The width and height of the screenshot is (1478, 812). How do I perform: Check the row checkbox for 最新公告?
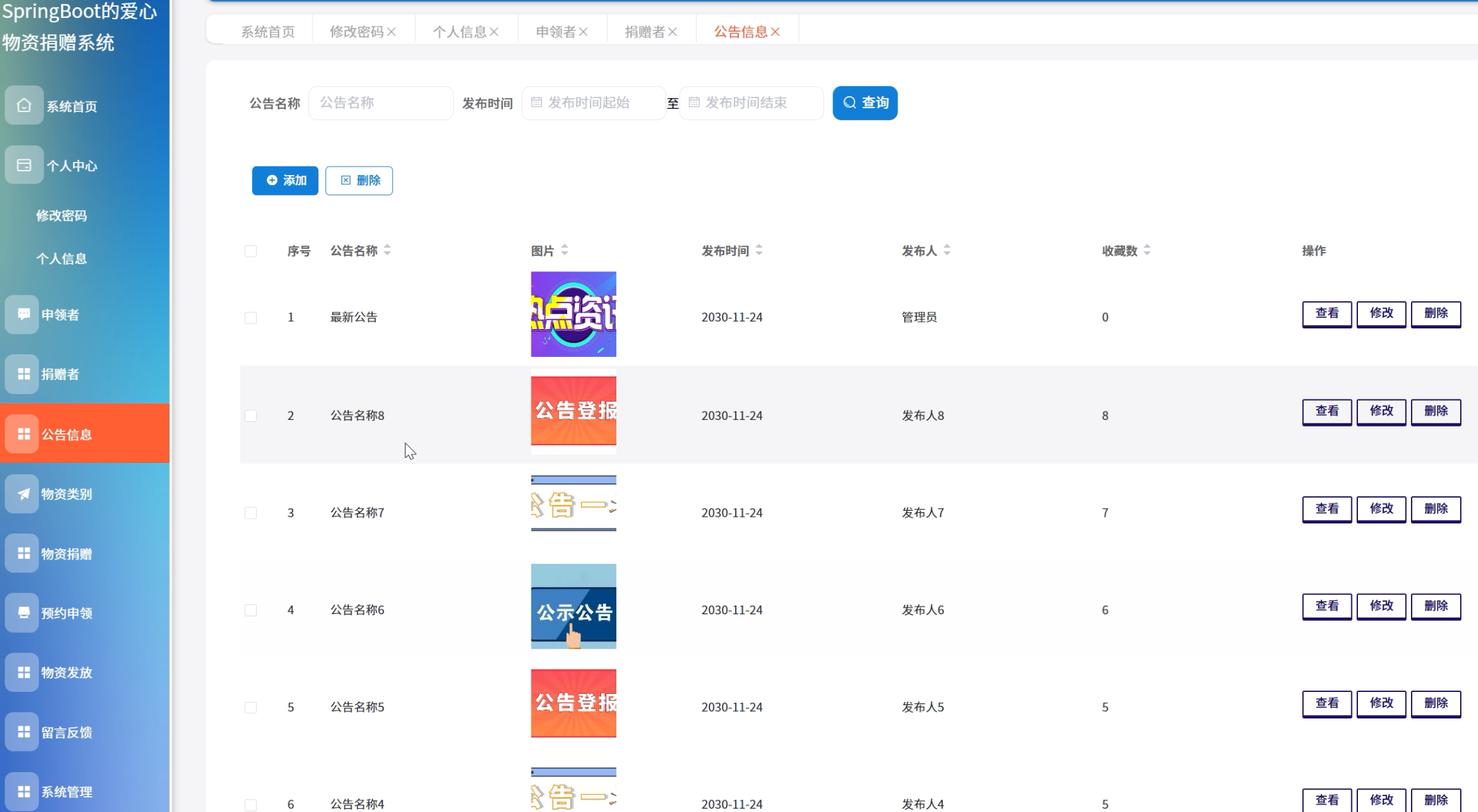[251, 317]
